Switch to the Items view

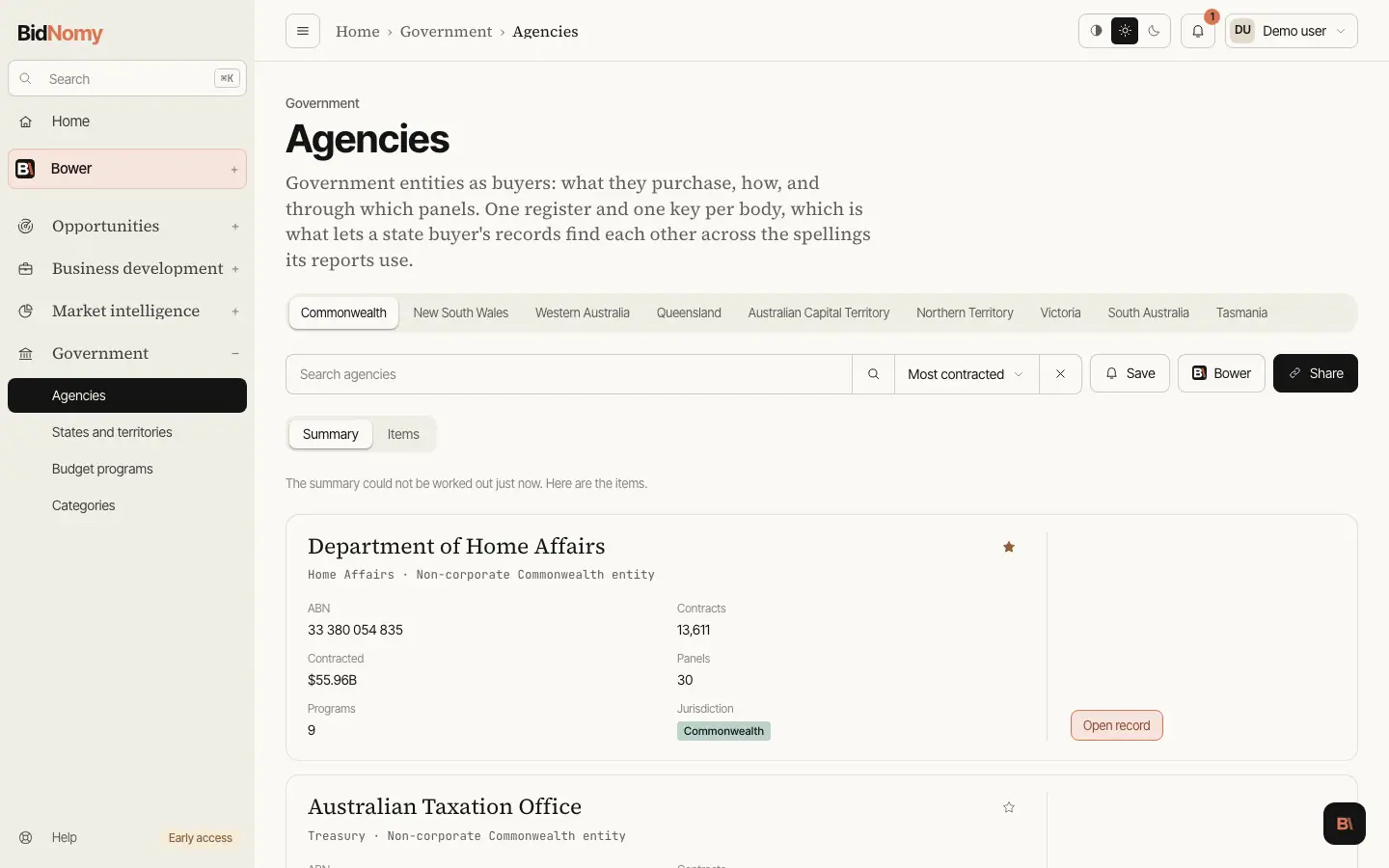(x=403, y=434)
